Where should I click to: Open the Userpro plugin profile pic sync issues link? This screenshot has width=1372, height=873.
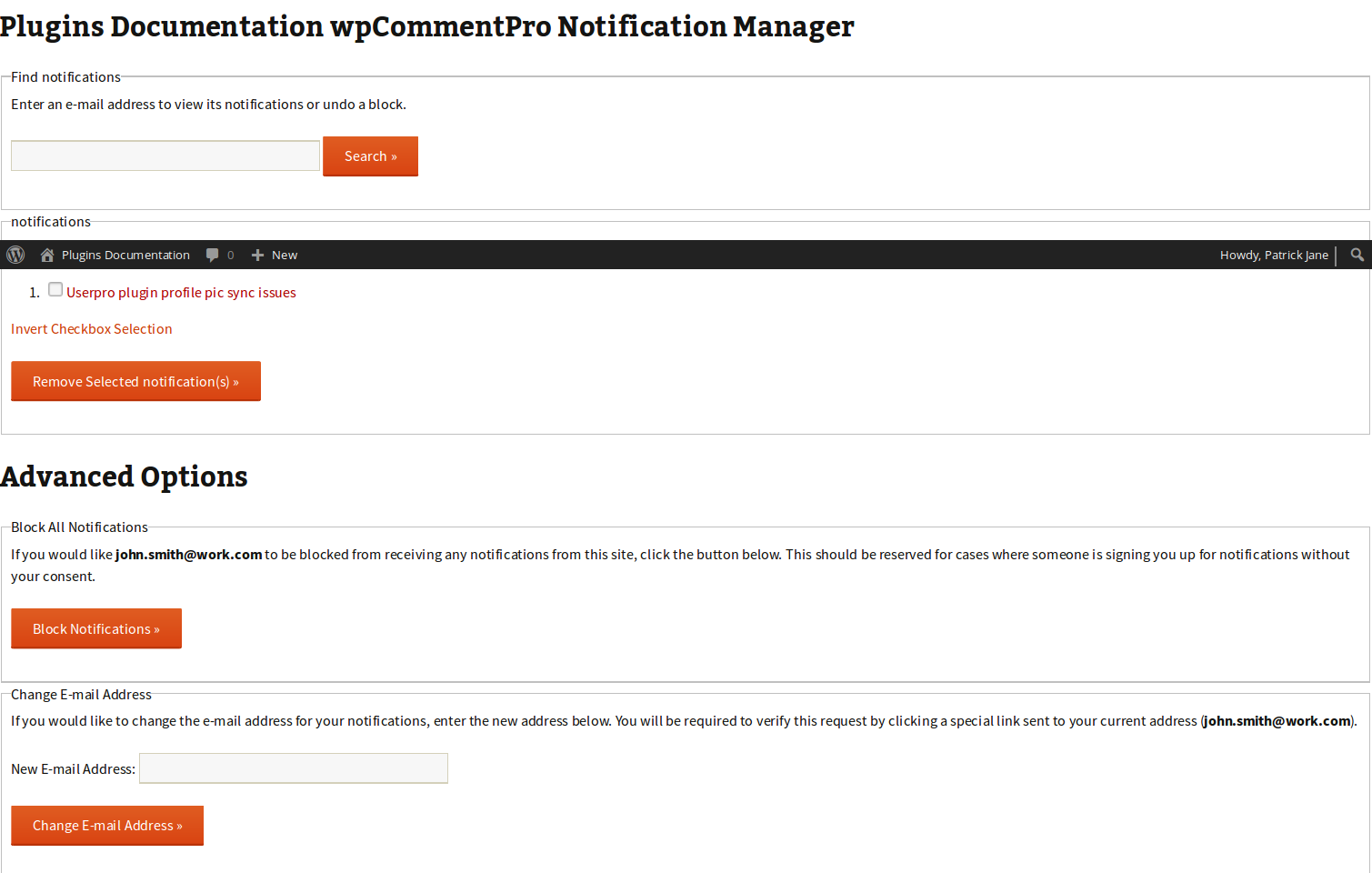coord(181,292)
